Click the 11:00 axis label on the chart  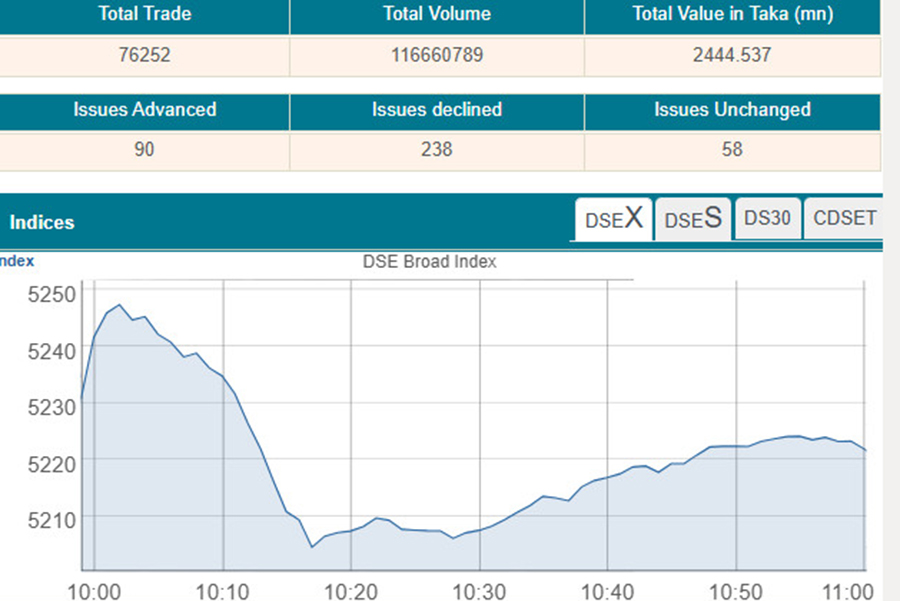click(x=849, y=590)
